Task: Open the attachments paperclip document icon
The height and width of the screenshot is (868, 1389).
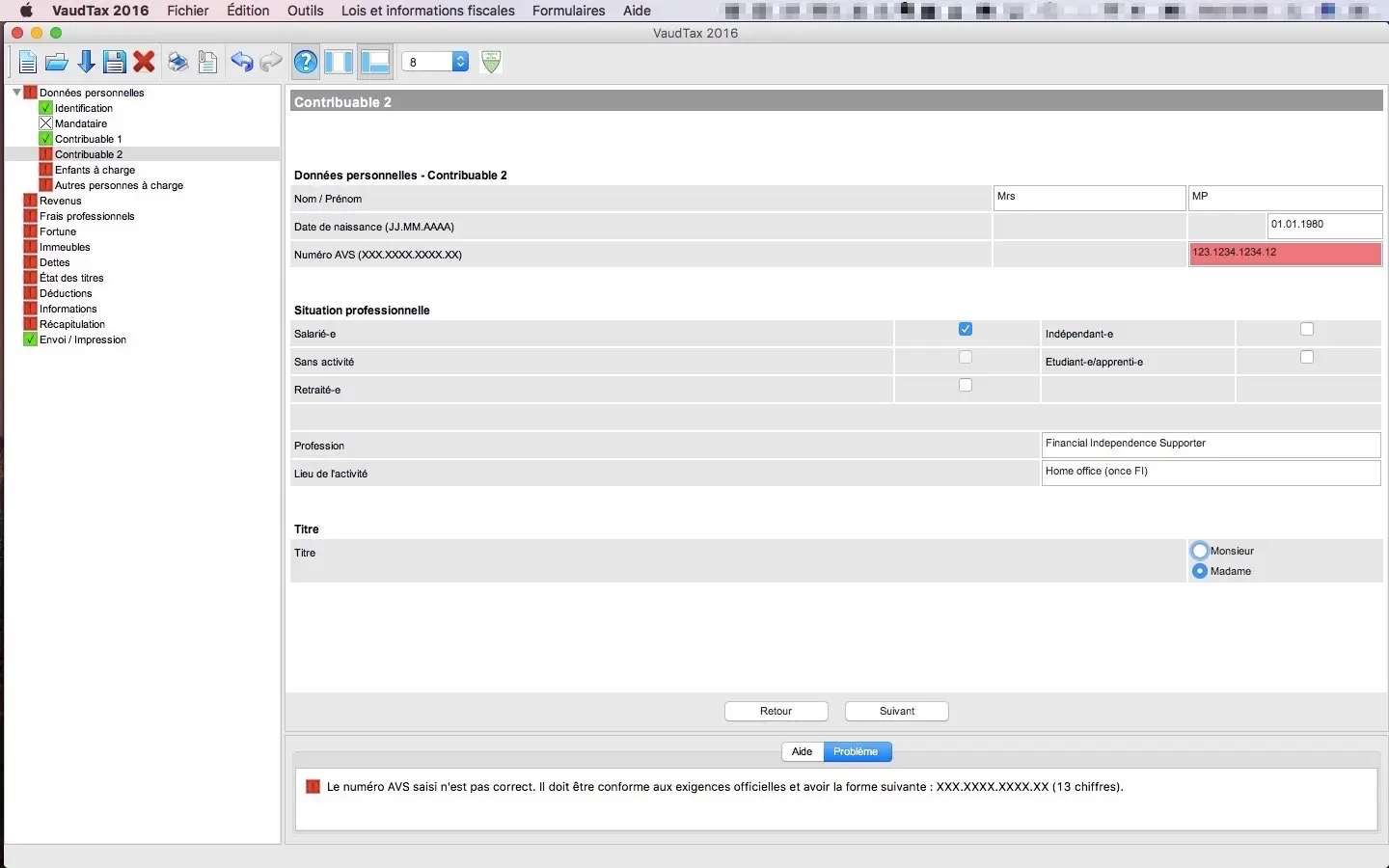Action: [206, 63]
